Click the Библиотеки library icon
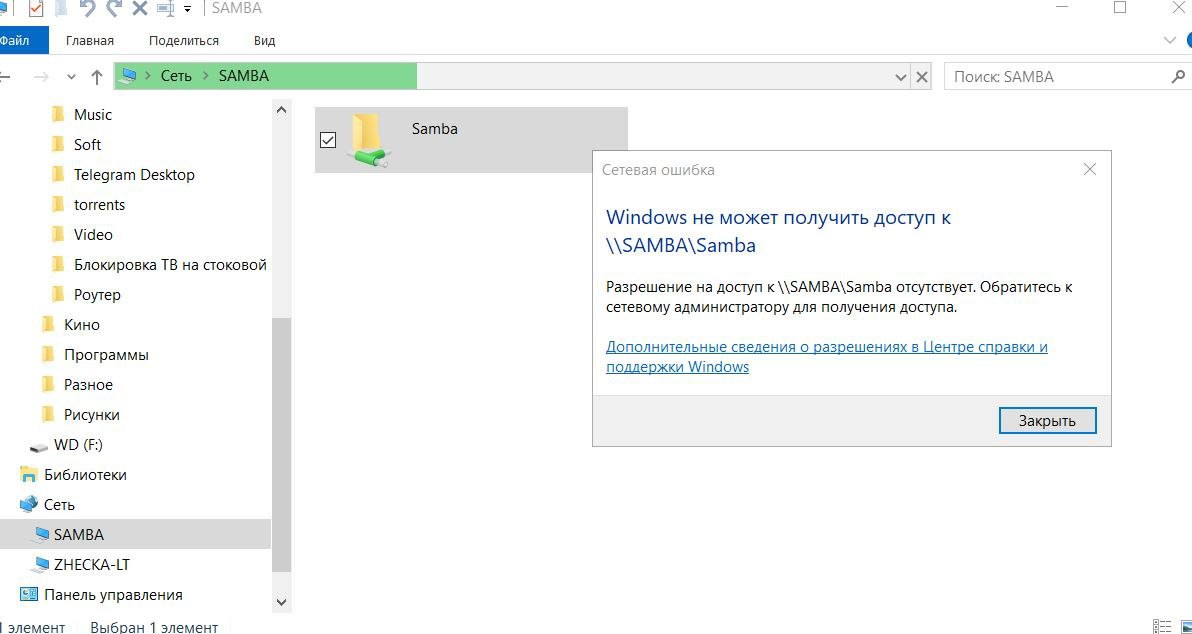This screenshot has height=634, width=1192. (x=28, y=475)
